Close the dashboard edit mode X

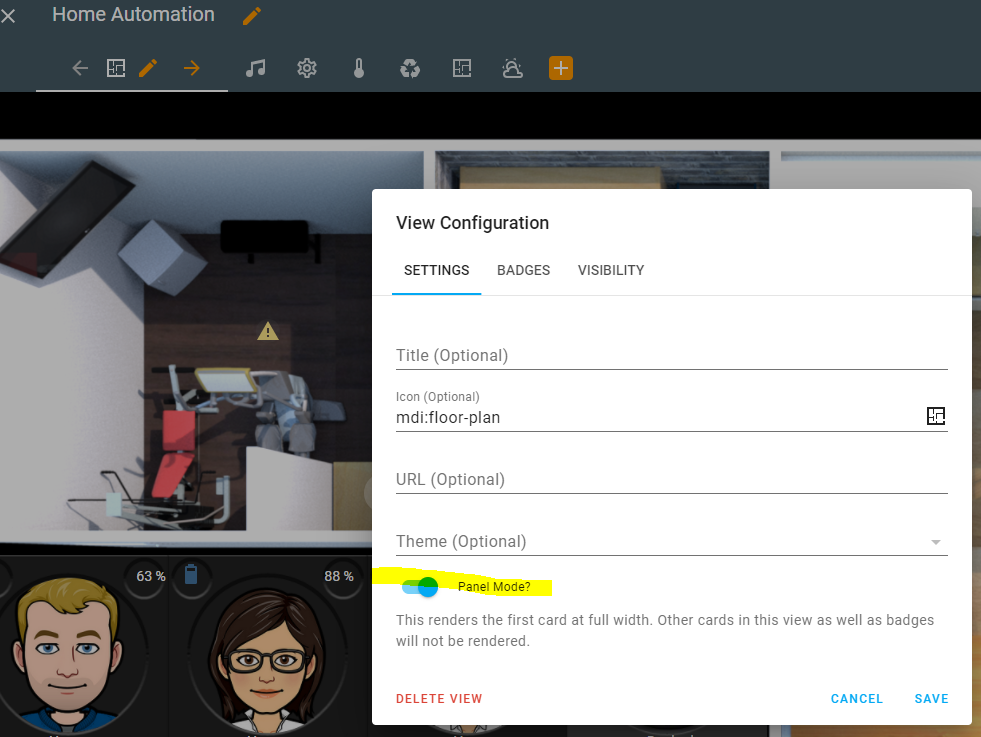coord(8,16)
